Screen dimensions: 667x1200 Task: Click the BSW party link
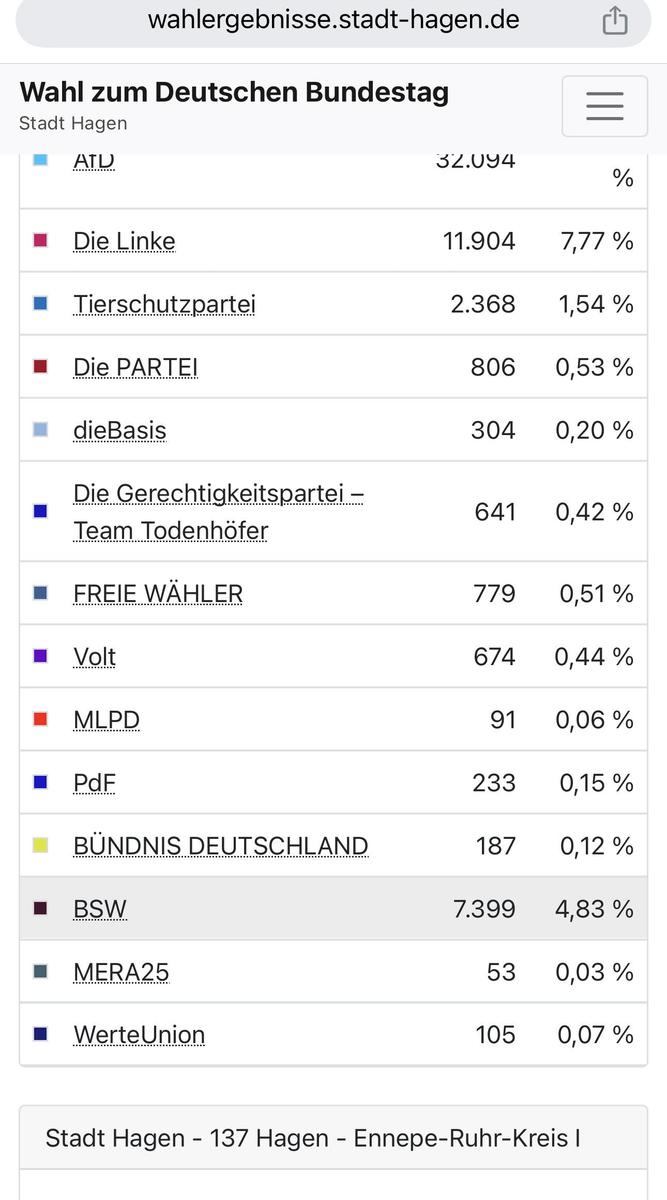[100, 909]
